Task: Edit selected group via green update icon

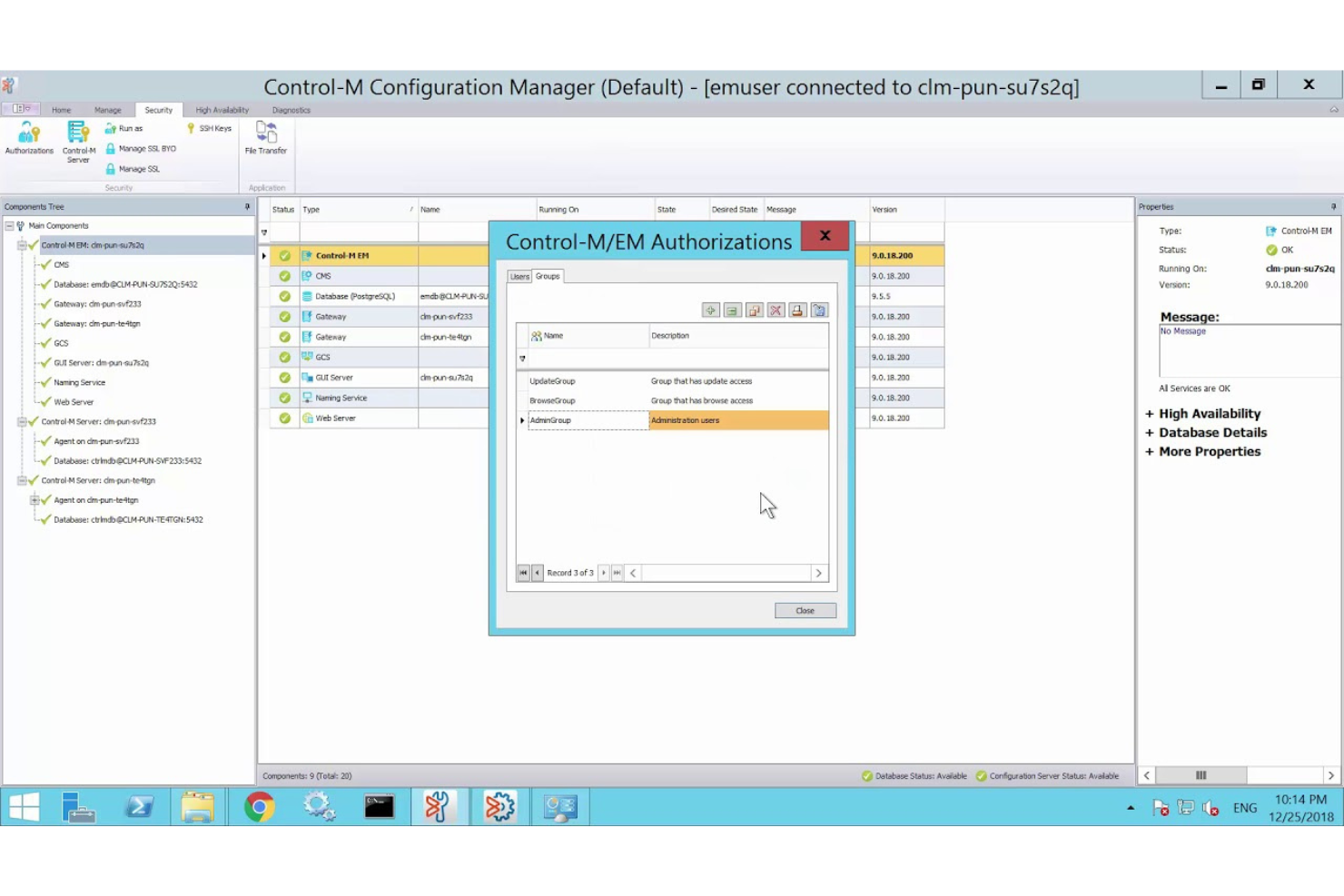Action: click(x=732, y=310)
